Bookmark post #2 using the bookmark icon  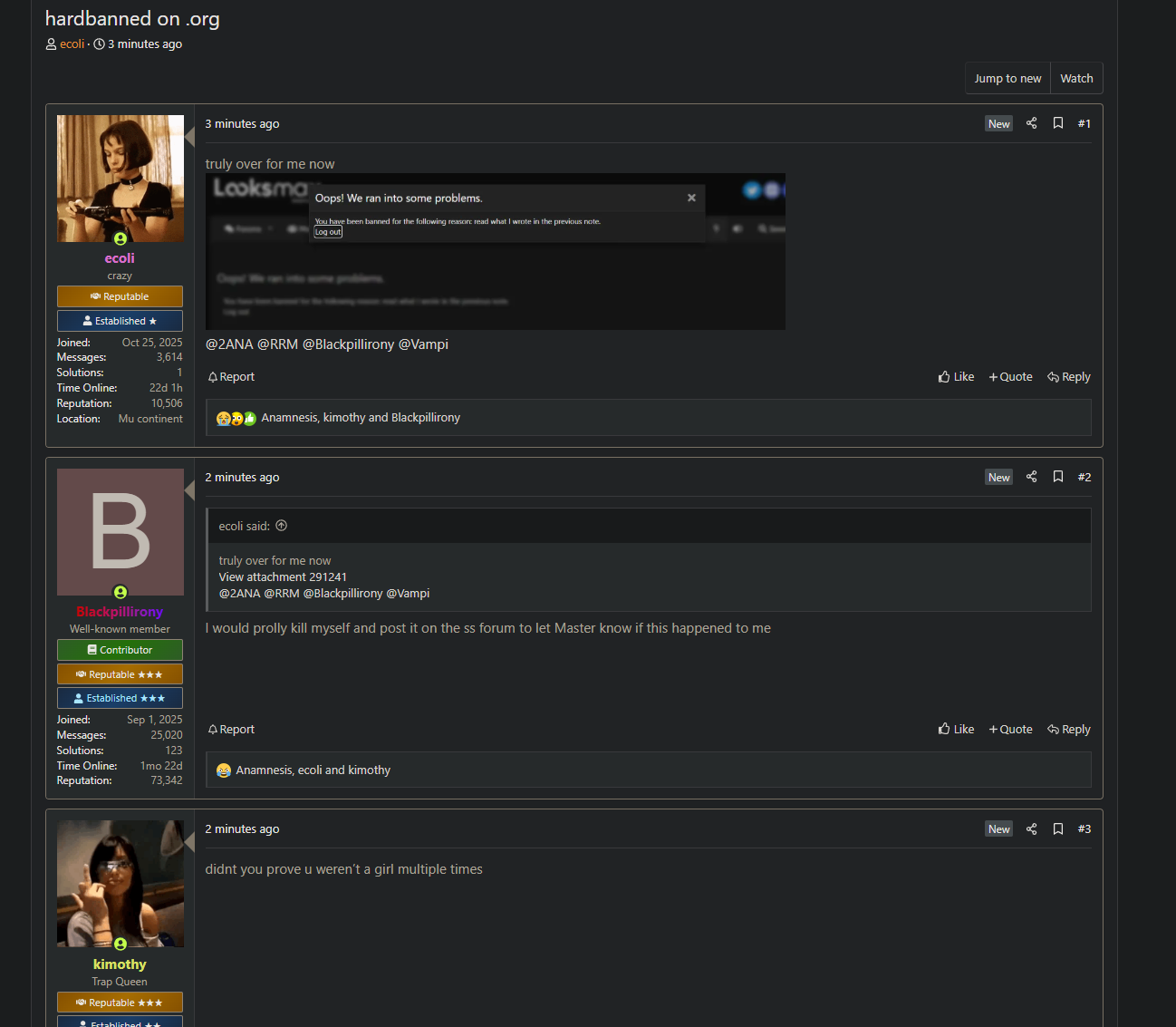tap(1057, 477)
